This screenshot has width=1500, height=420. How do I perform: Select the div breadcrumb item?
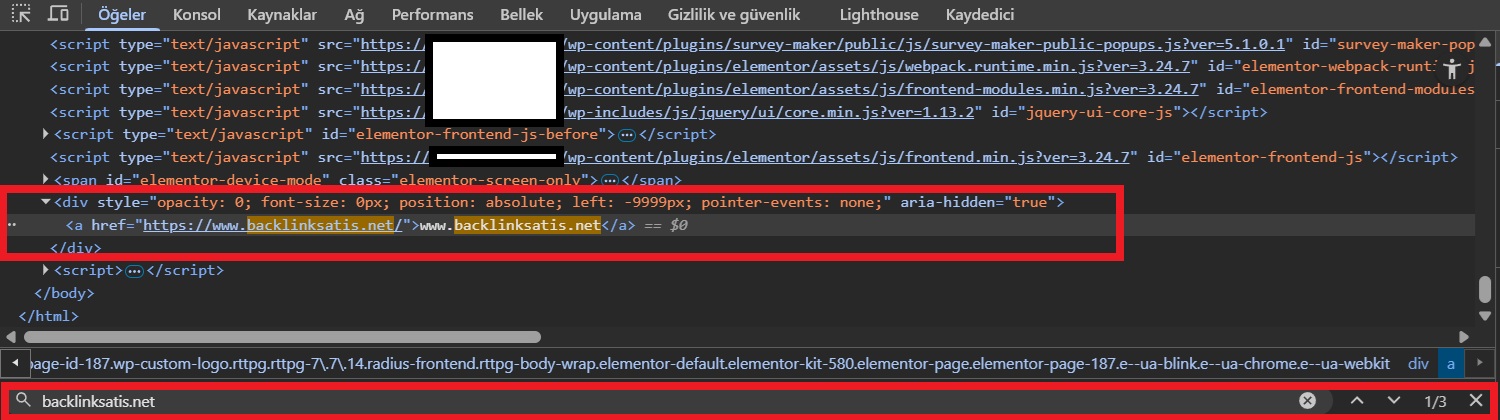1418,366
